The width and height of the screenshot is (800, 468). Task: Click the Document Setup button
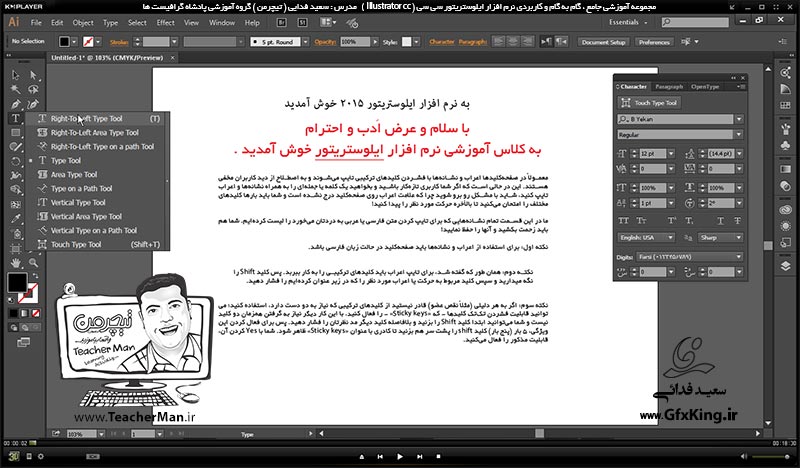click(x=603, y=42)
